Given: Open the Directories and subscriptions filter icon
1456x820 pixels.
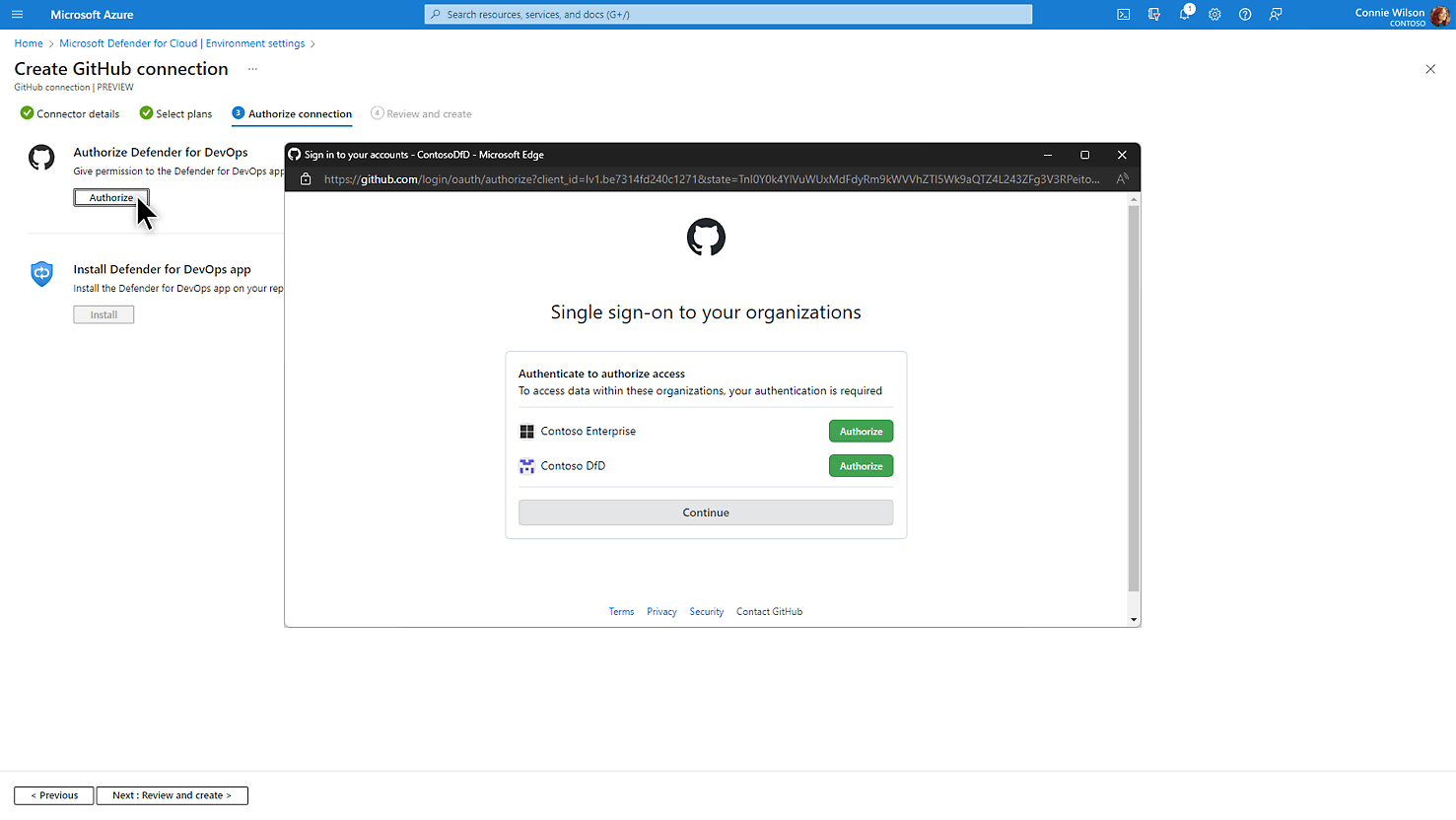Looking at the screenshot, I should coord(1153,15).
